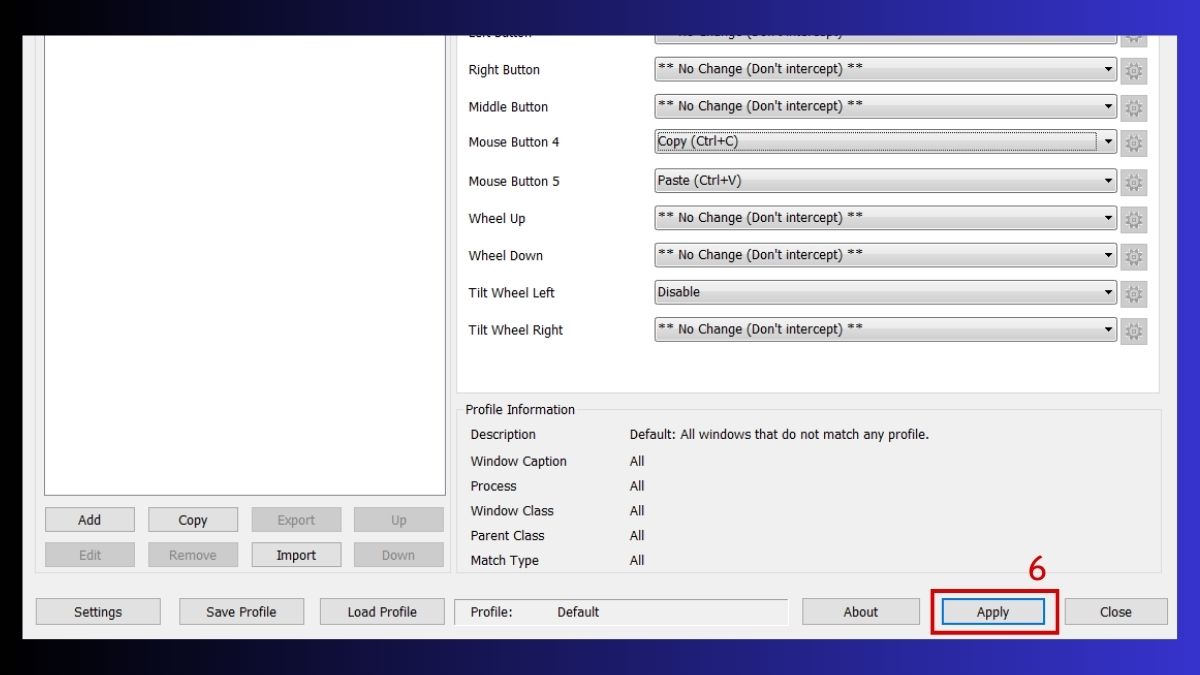Click the grayed Remove button

[193, 555]
